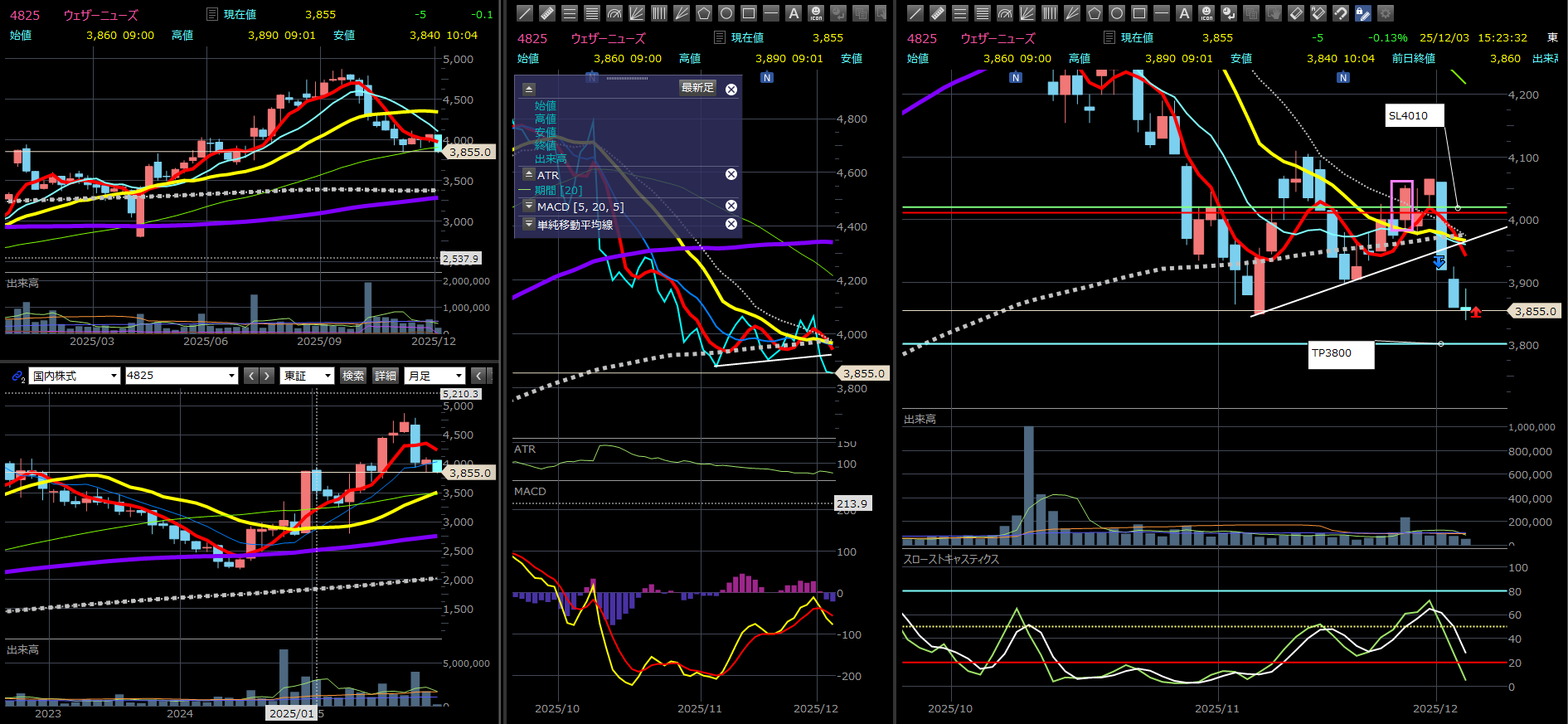Click the 詳細 details button

[386, 376]
